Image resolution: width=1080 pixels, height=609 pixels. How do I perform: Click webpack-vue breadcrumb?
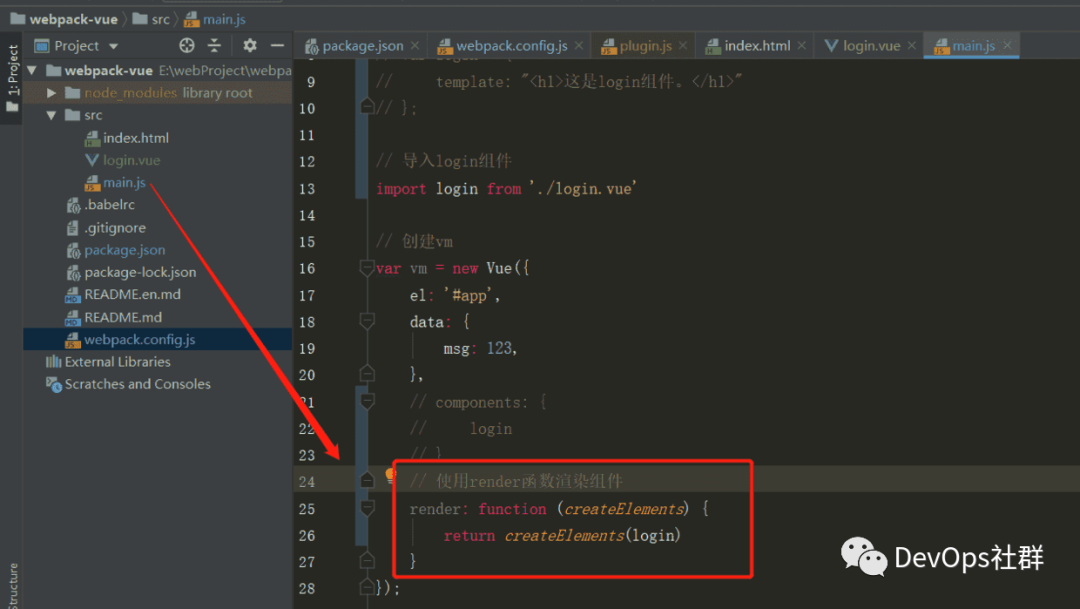(x=64, y=19)
